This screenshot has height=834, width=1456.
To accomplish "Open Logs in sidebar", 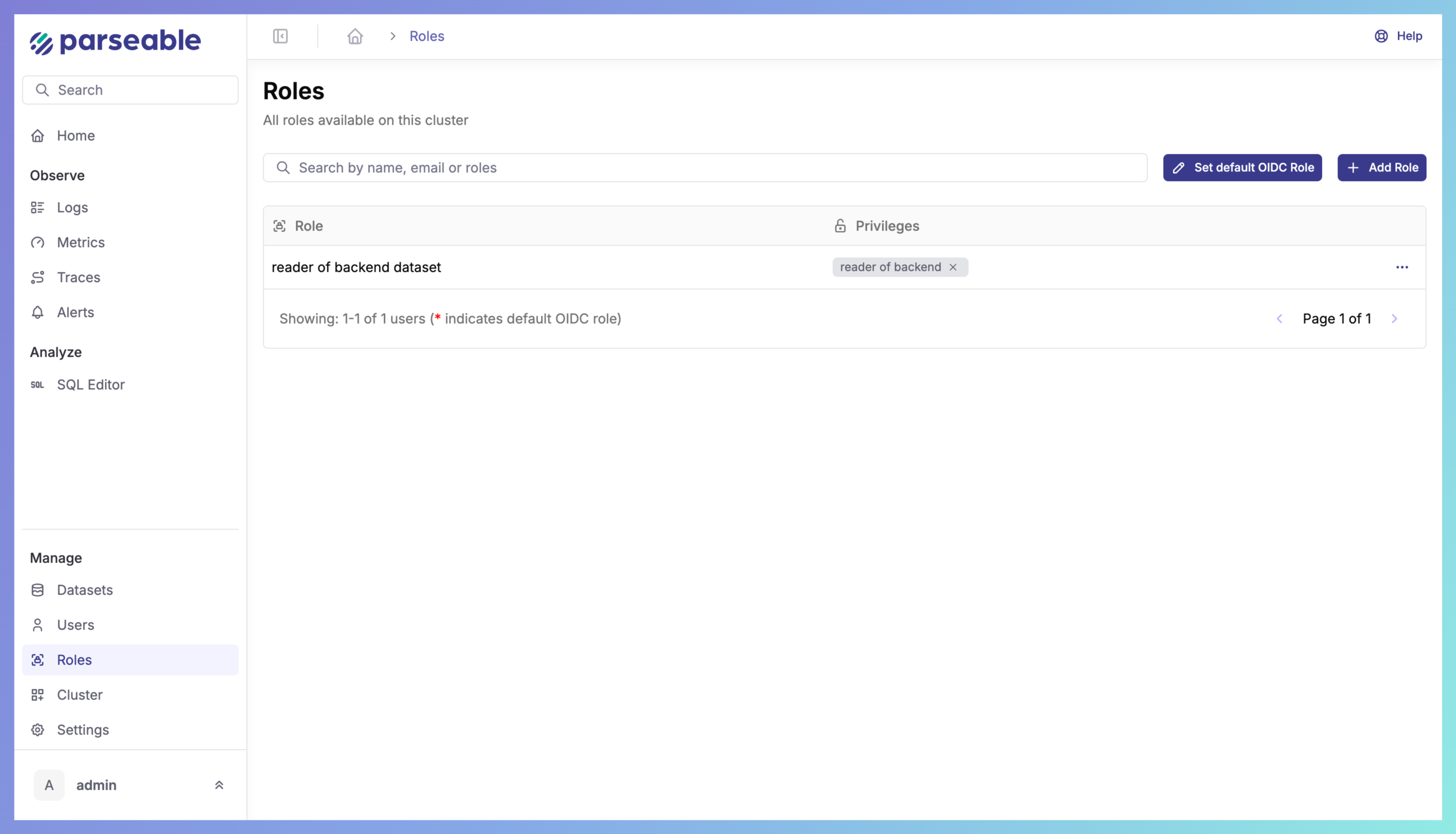I will (72, 207).
